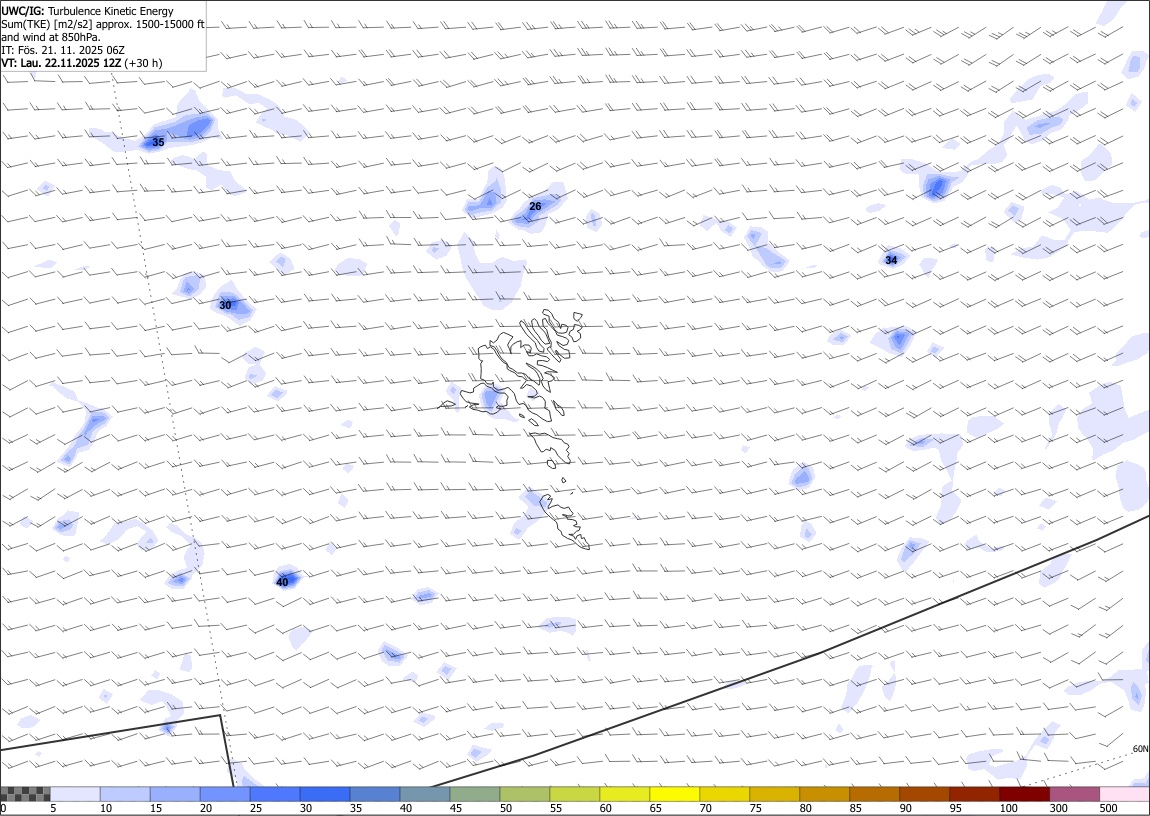Pick the bright yellow legend swatch between 65 and 70
The image size is (1150, 816).
(x=675, y=794)
